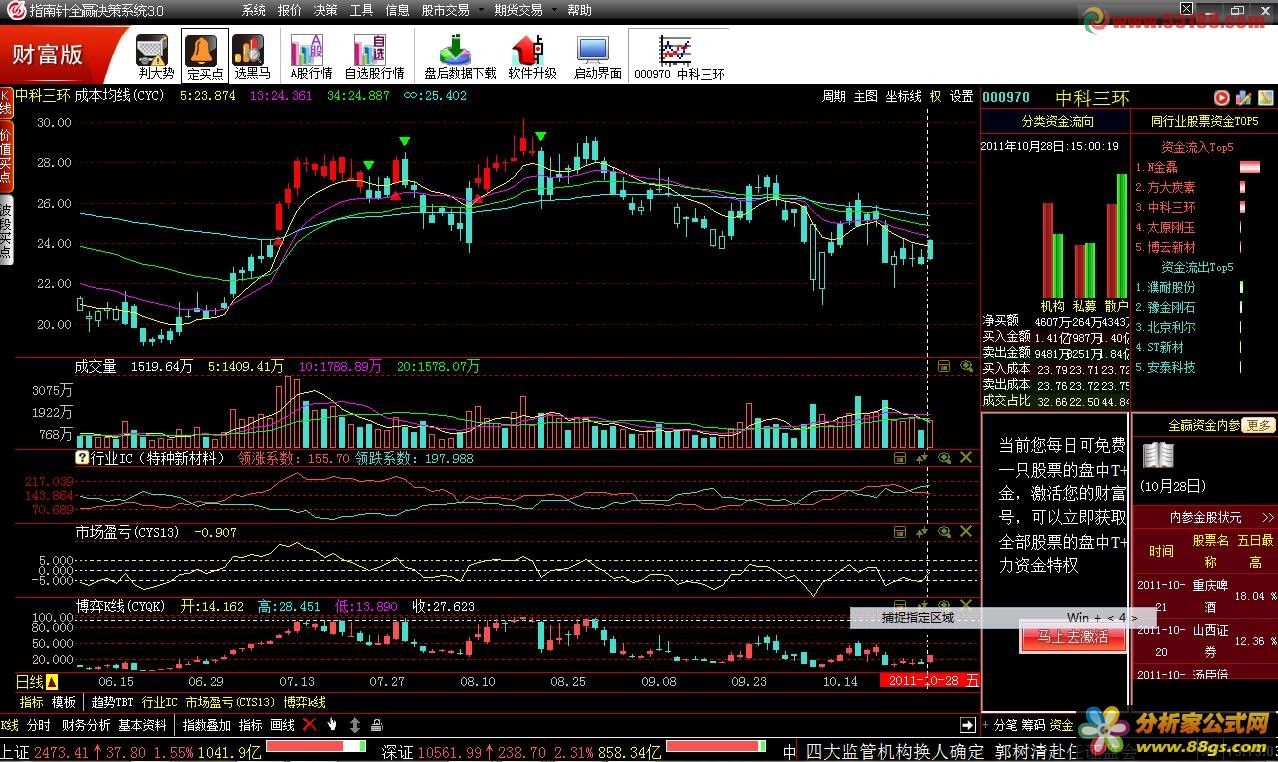This screenshot has height=762, width=1278.
Task: Click hand pointer tool in bottom toolbar
Action: coord(332,724)
